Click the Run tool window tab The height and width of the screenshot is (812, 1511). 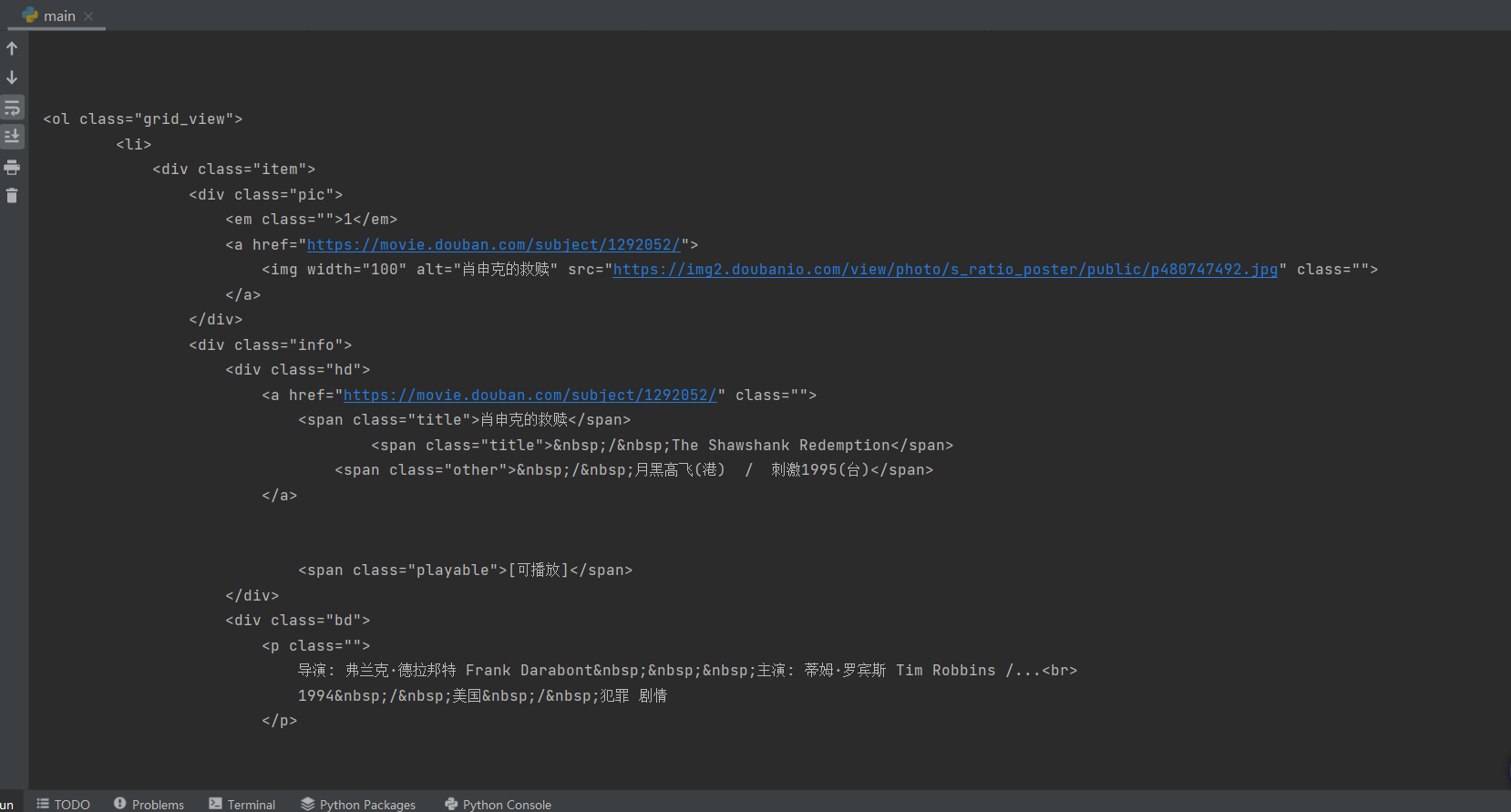(6, 804)
